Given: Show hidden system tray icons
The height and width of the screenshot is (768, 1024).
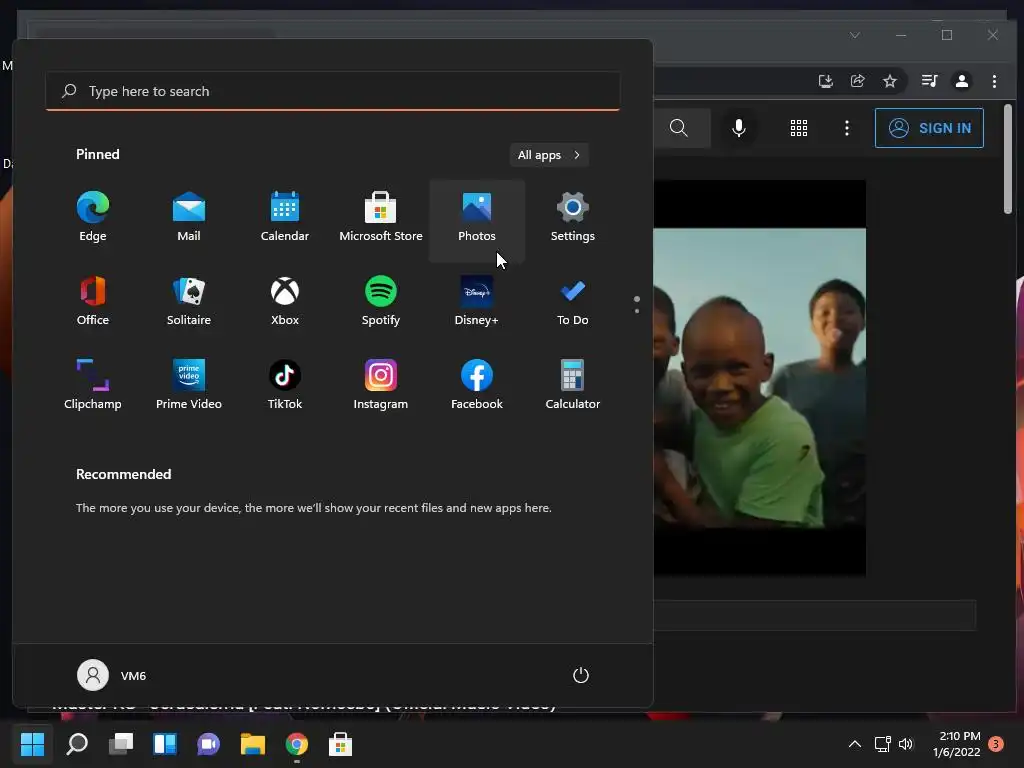Looking at the screenshot, I should (x=854, y=744).
